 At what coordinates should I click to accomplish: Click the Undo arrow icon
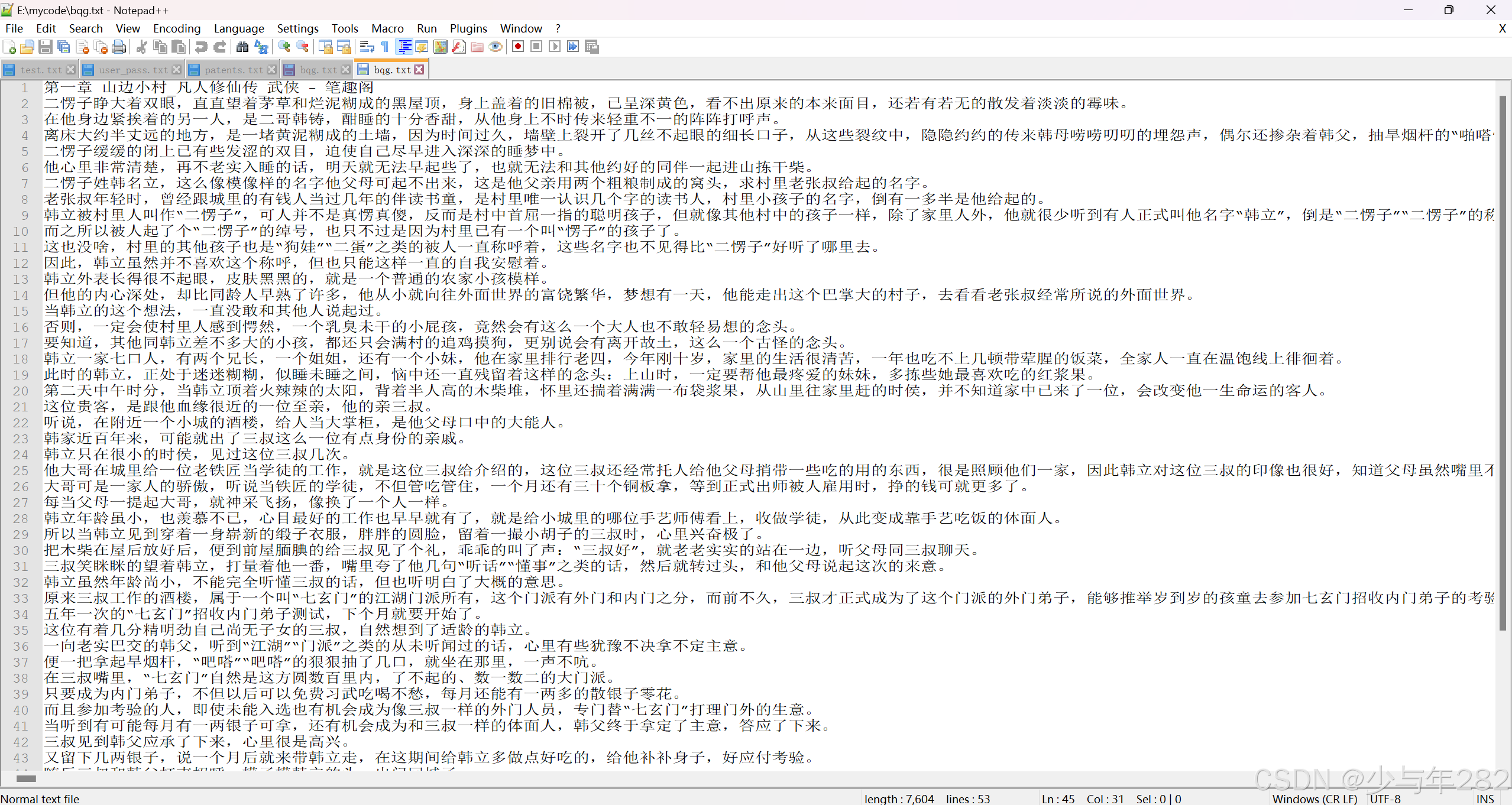point(201,47)
